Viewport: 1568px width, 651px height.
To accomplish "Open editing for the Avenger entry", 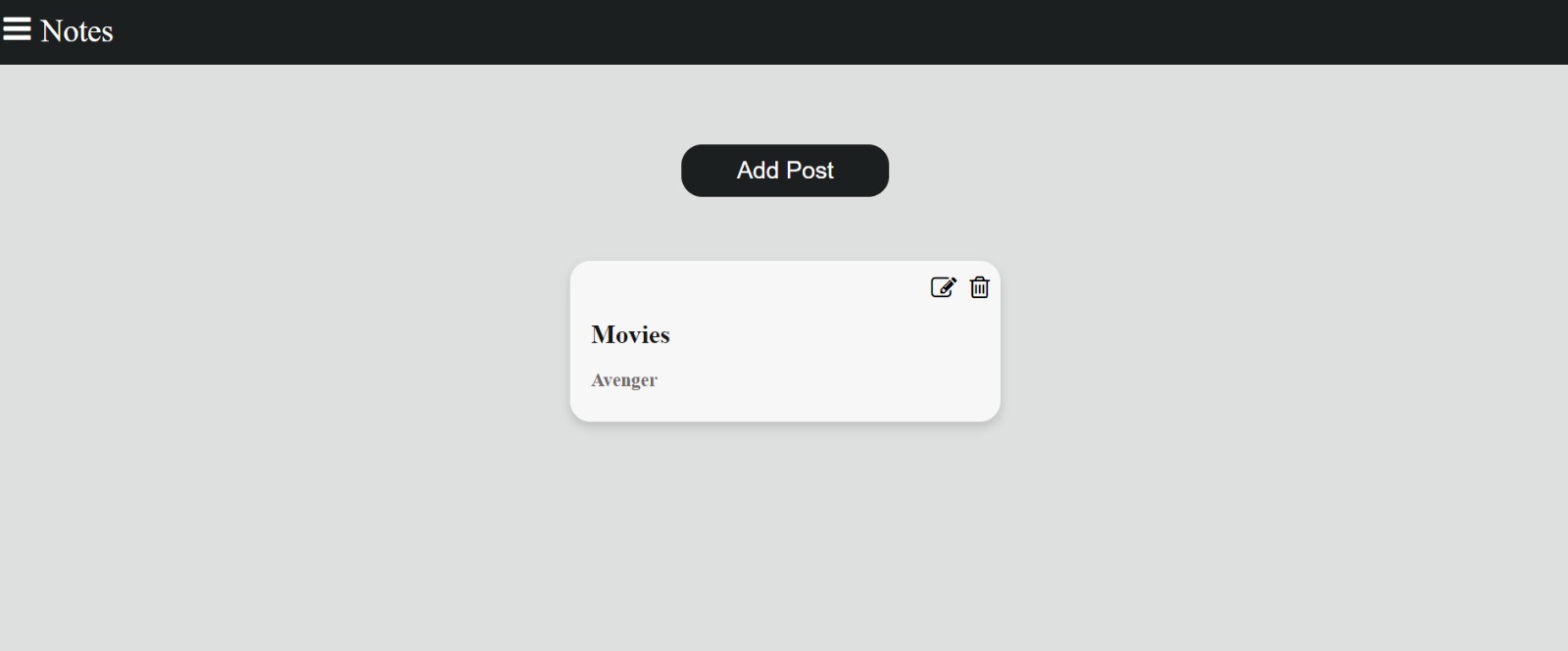I will click(943, 287).
